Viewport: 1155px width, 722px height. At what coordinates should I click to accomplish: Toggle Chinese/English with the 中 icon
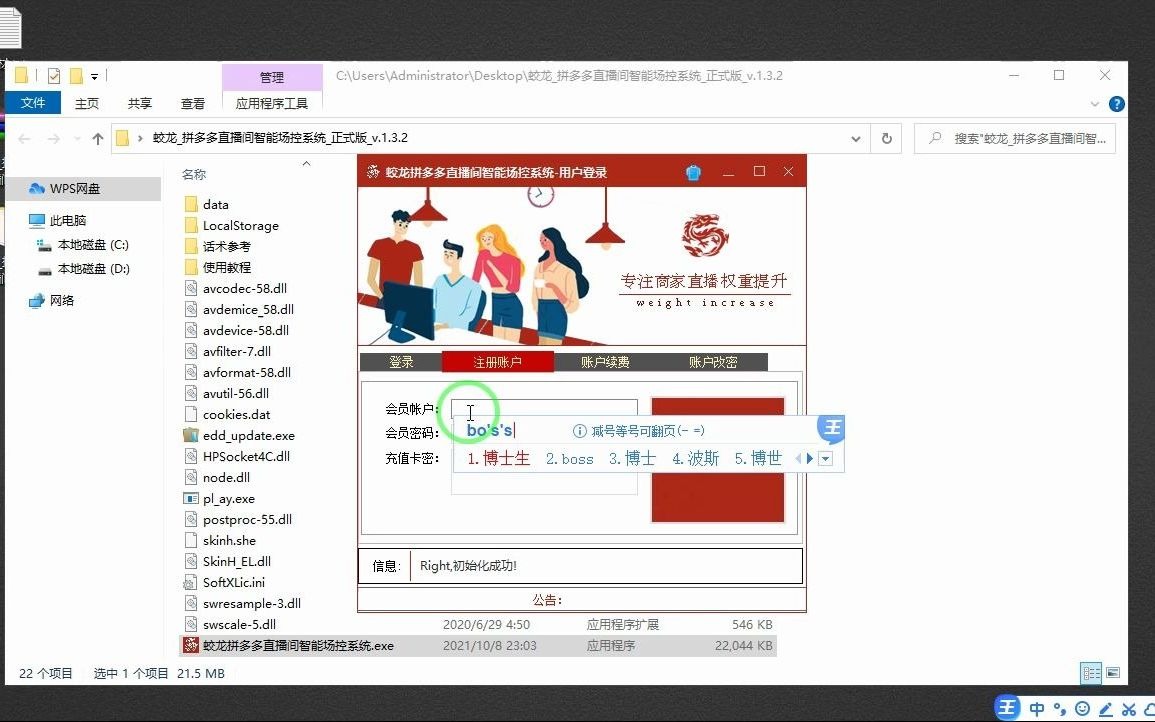(1037, 708)
